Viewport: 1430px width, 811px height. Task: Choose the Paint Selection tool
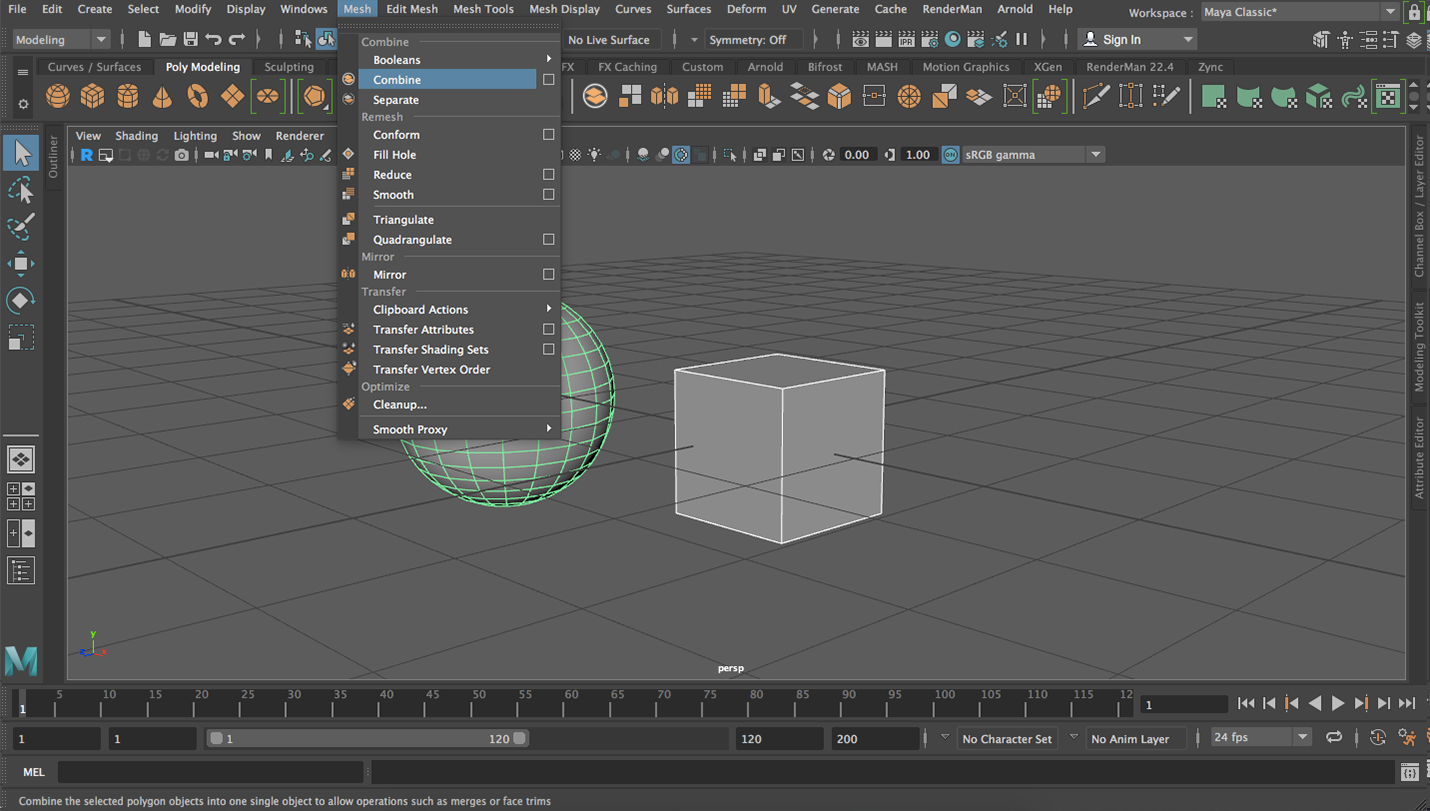[x=21, y=227]
